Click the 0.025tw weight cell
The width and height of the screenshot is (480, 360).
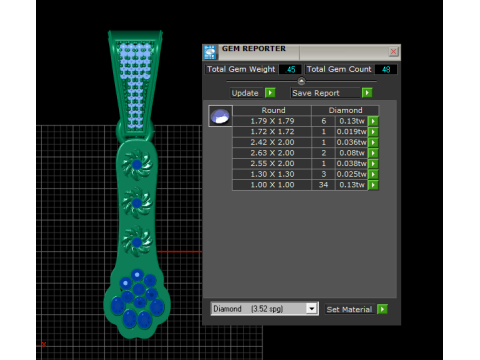pyautogui.click(x=351, y=174)
